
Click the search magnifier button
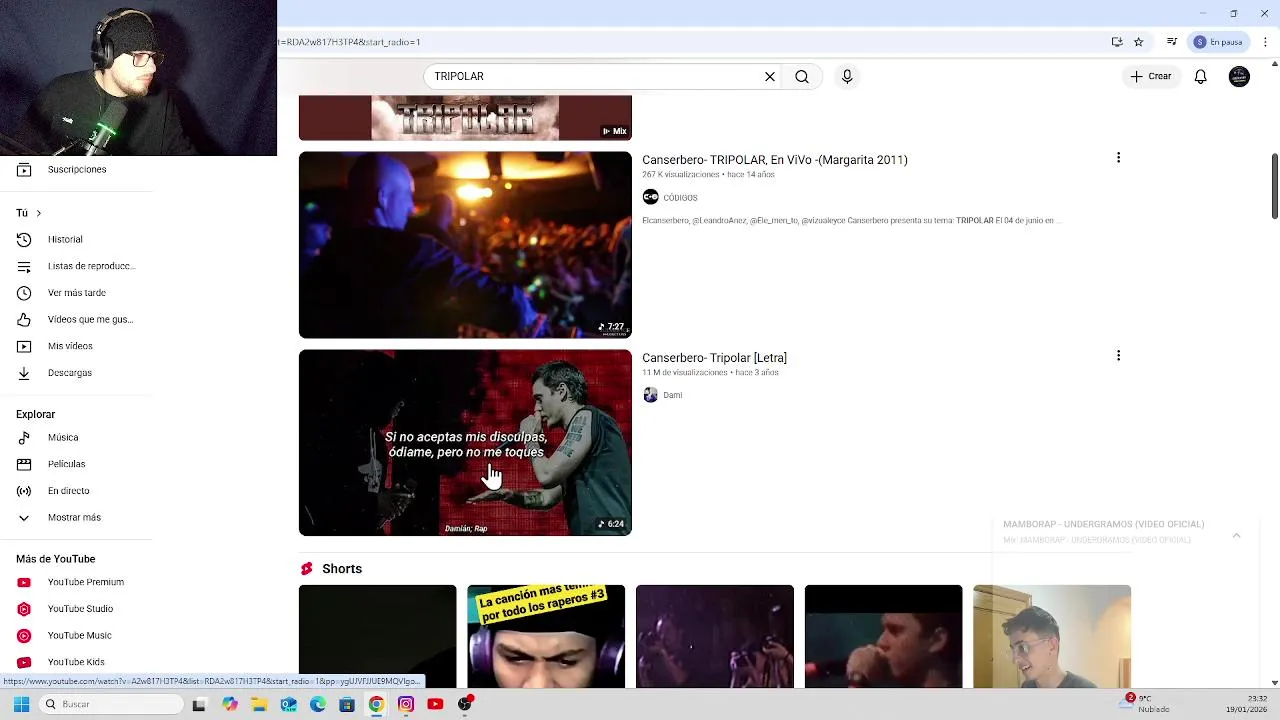click(x=802, y=76)
